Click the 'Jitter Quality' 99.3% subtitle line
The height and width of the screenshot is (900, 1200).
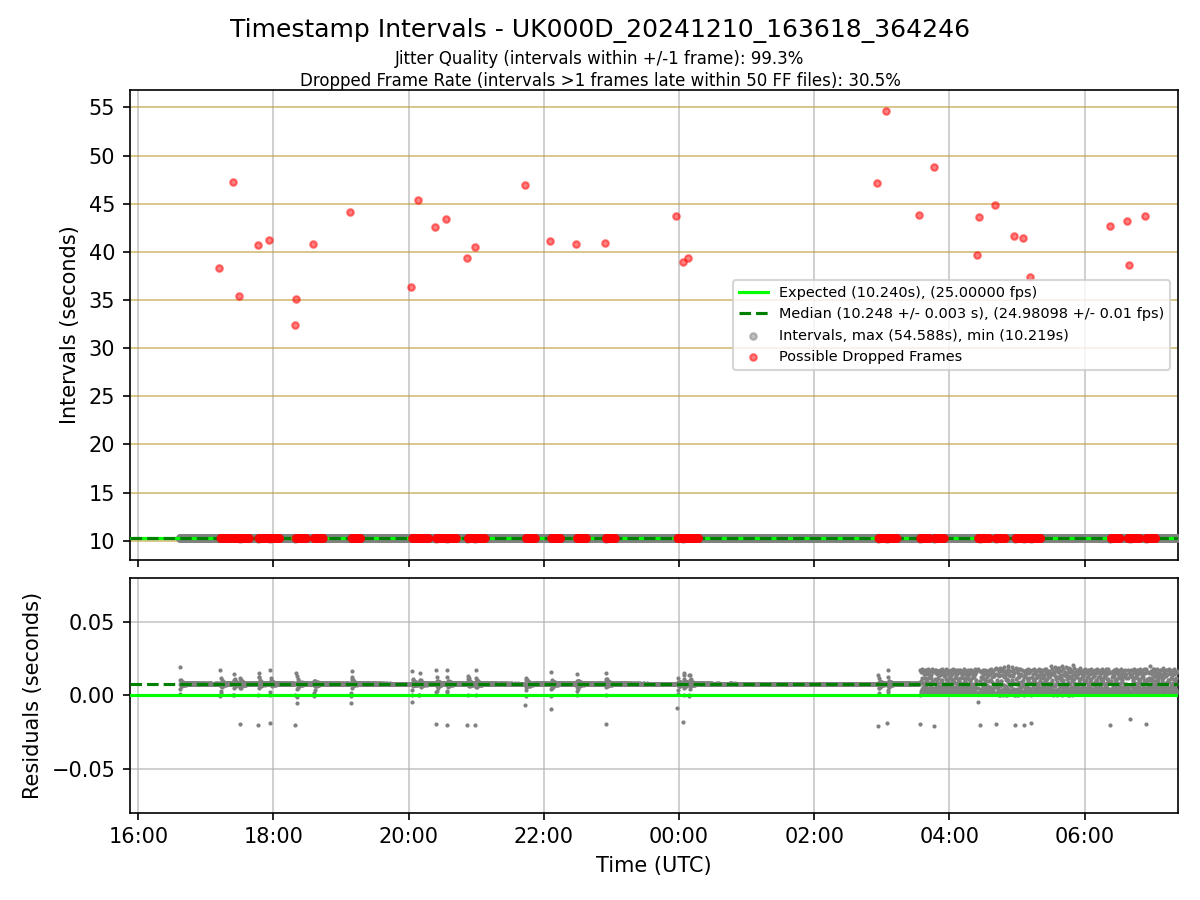[599, 58]
